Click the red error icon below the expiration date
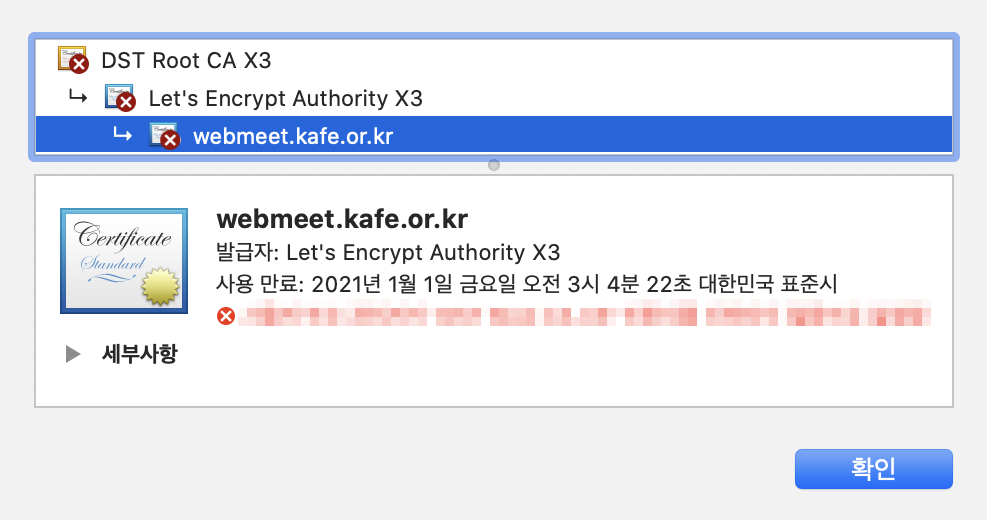 226,315
